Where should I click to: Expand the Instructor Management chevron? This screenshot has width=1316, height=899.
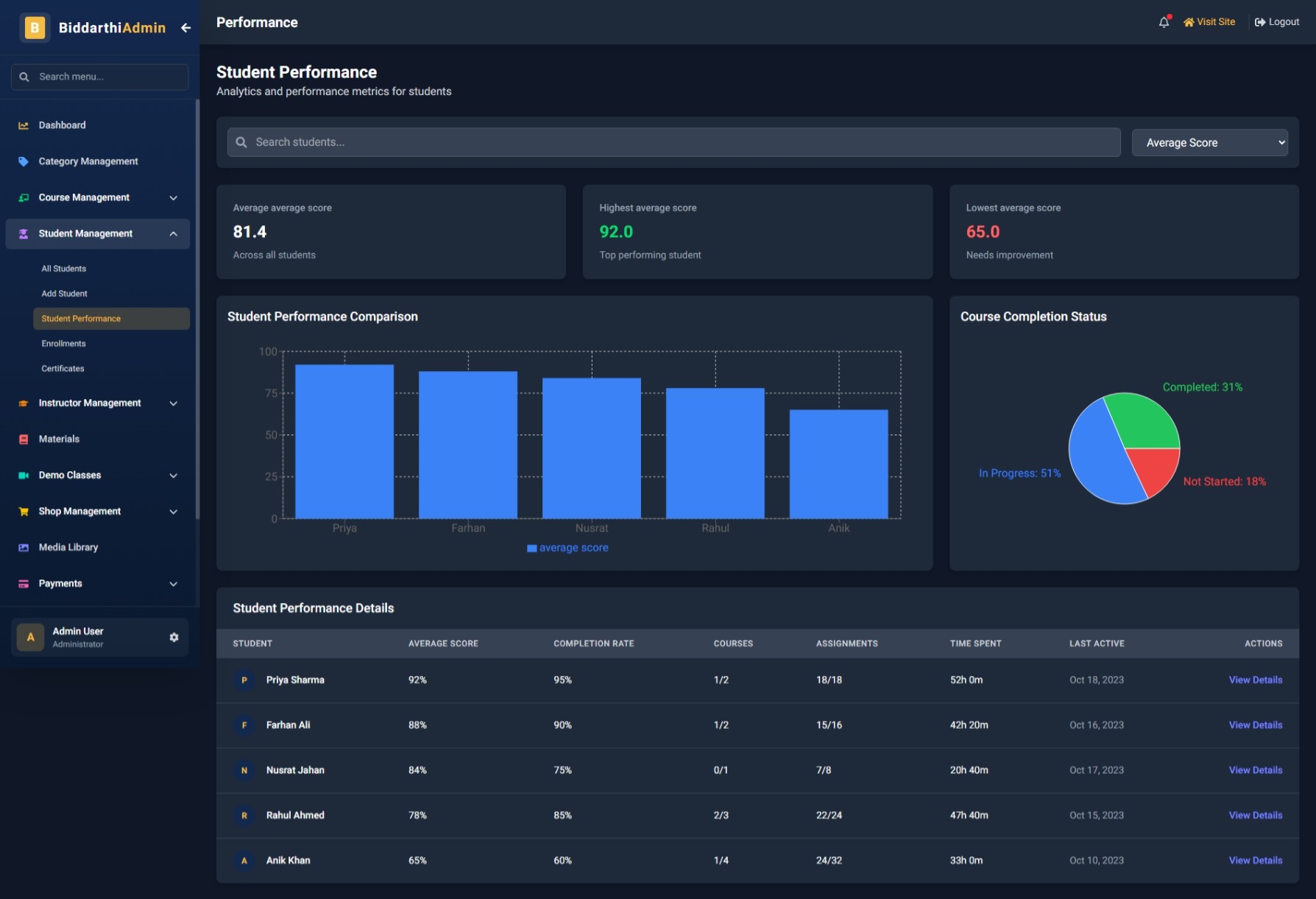174,403
